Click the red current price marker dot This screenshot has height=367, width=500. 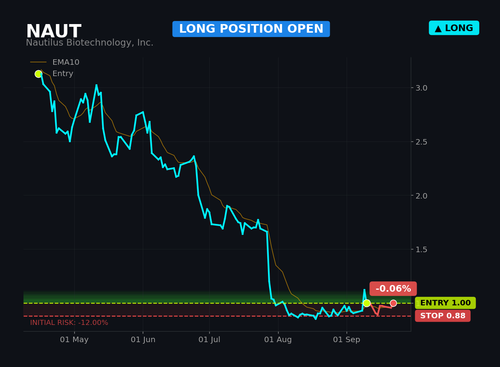(393, 303)
